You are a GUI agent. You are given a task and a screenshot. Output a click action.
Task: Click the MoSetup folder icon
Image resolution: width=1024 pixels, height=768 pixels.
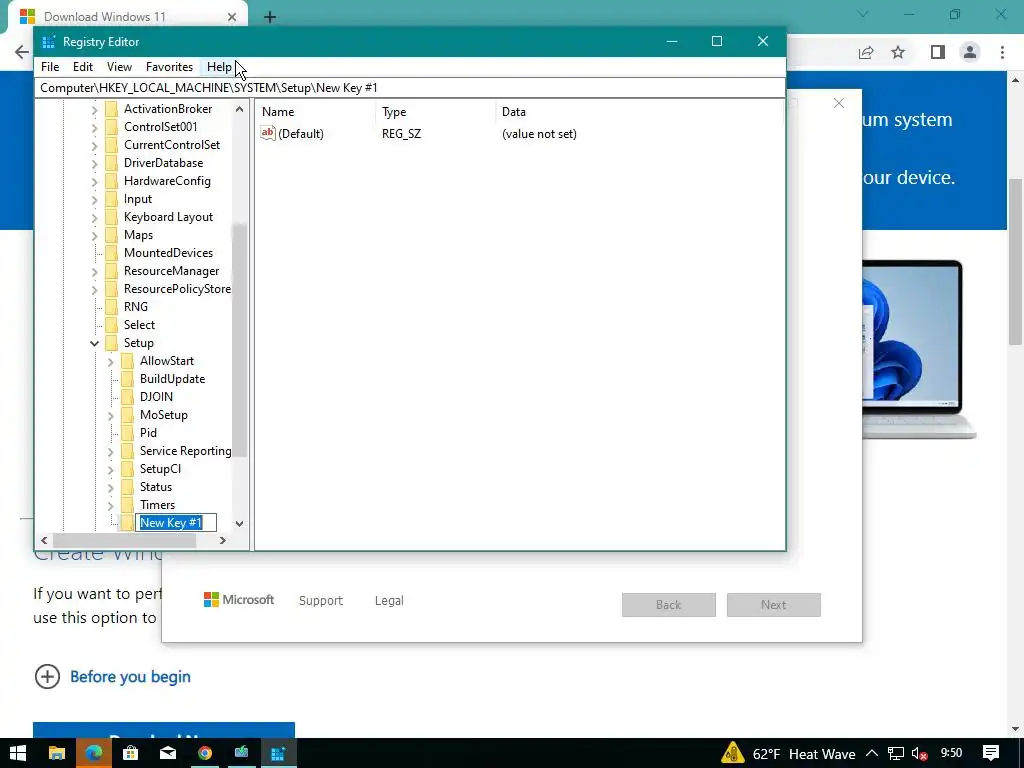[127, 415]
